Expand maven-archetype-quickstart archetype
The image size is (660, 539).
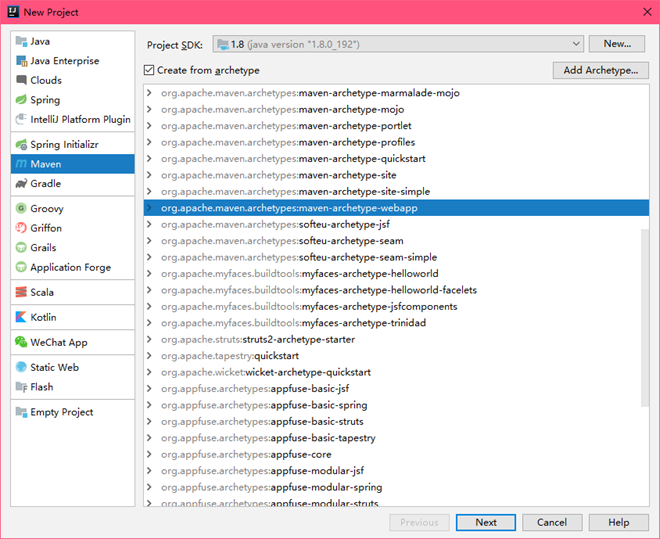149,158
